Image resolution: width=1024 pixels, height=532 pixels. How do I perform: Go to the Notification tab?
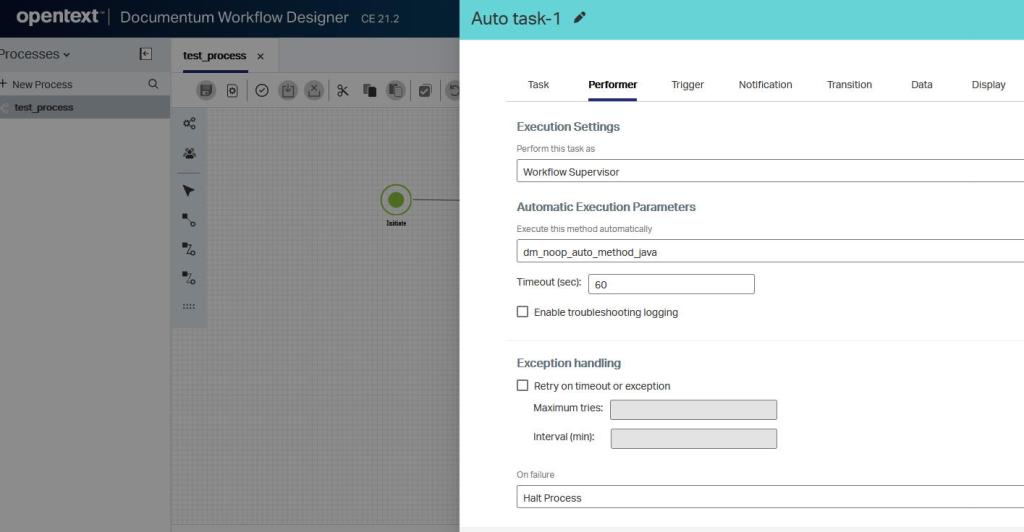(765, 84)
